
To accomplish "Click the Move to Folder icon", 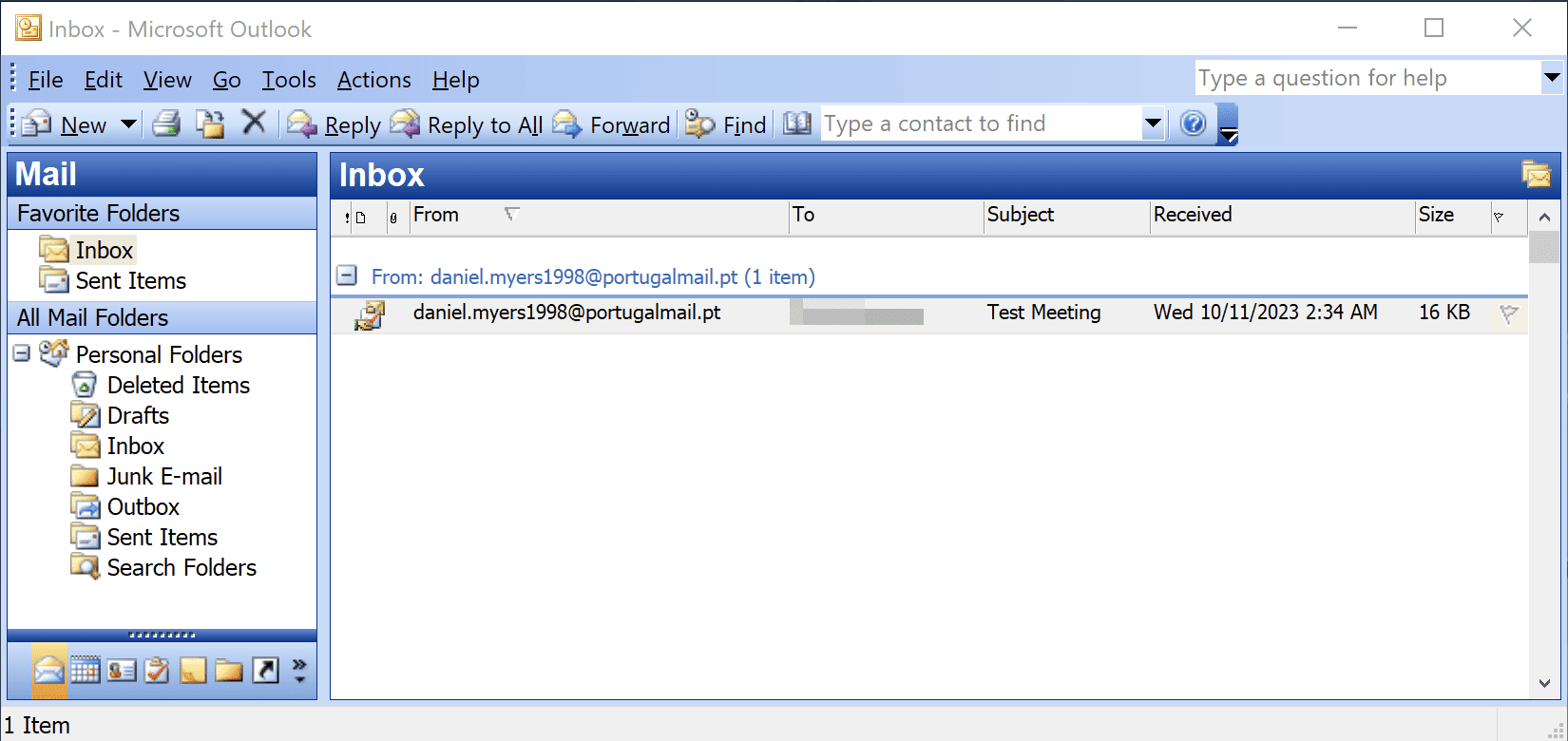I will tap(210, 123).
